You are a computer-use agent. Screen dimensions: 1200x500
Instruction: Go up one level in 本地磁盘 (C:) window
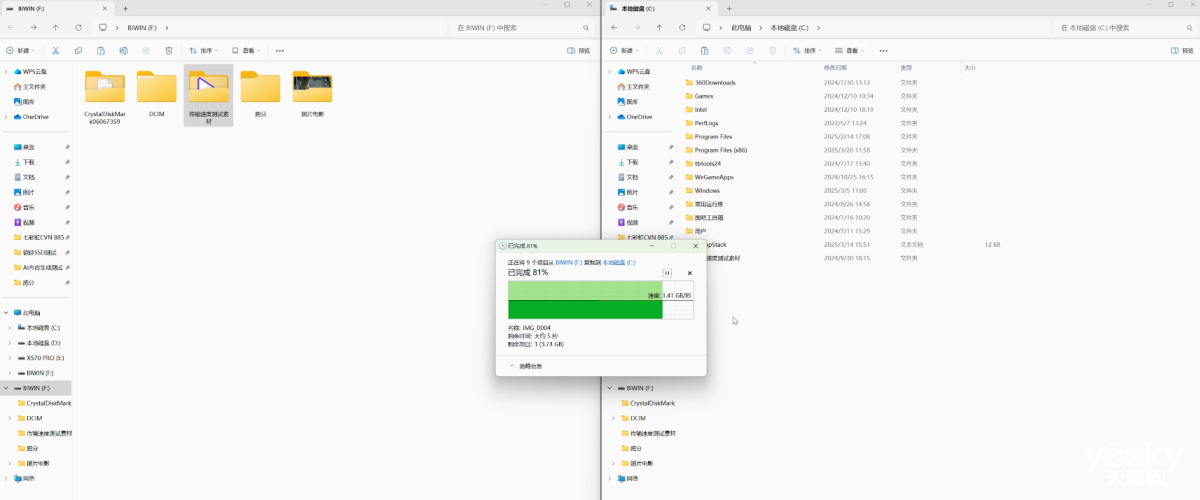659,27
